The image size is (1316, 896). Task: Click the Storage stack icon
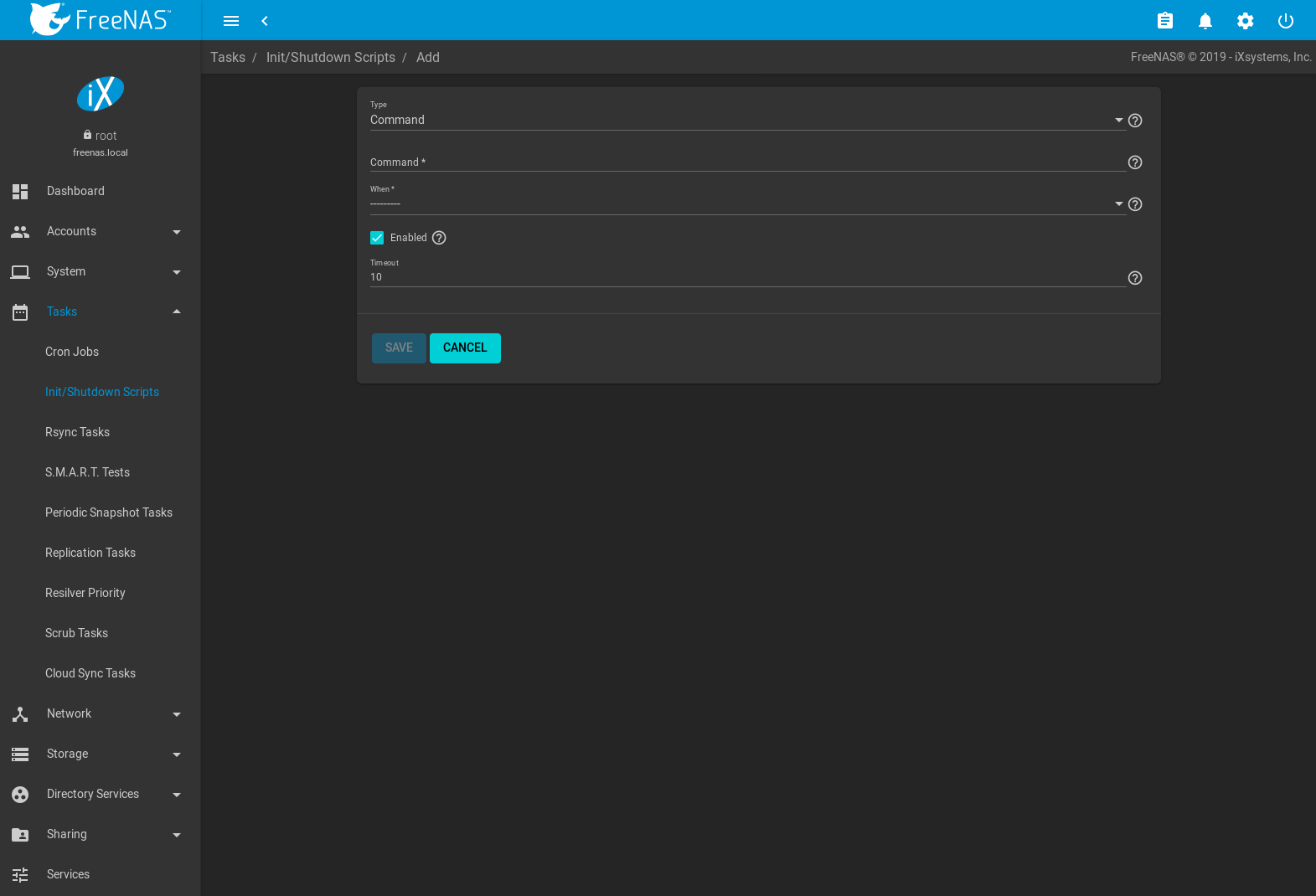pos(20,754)
